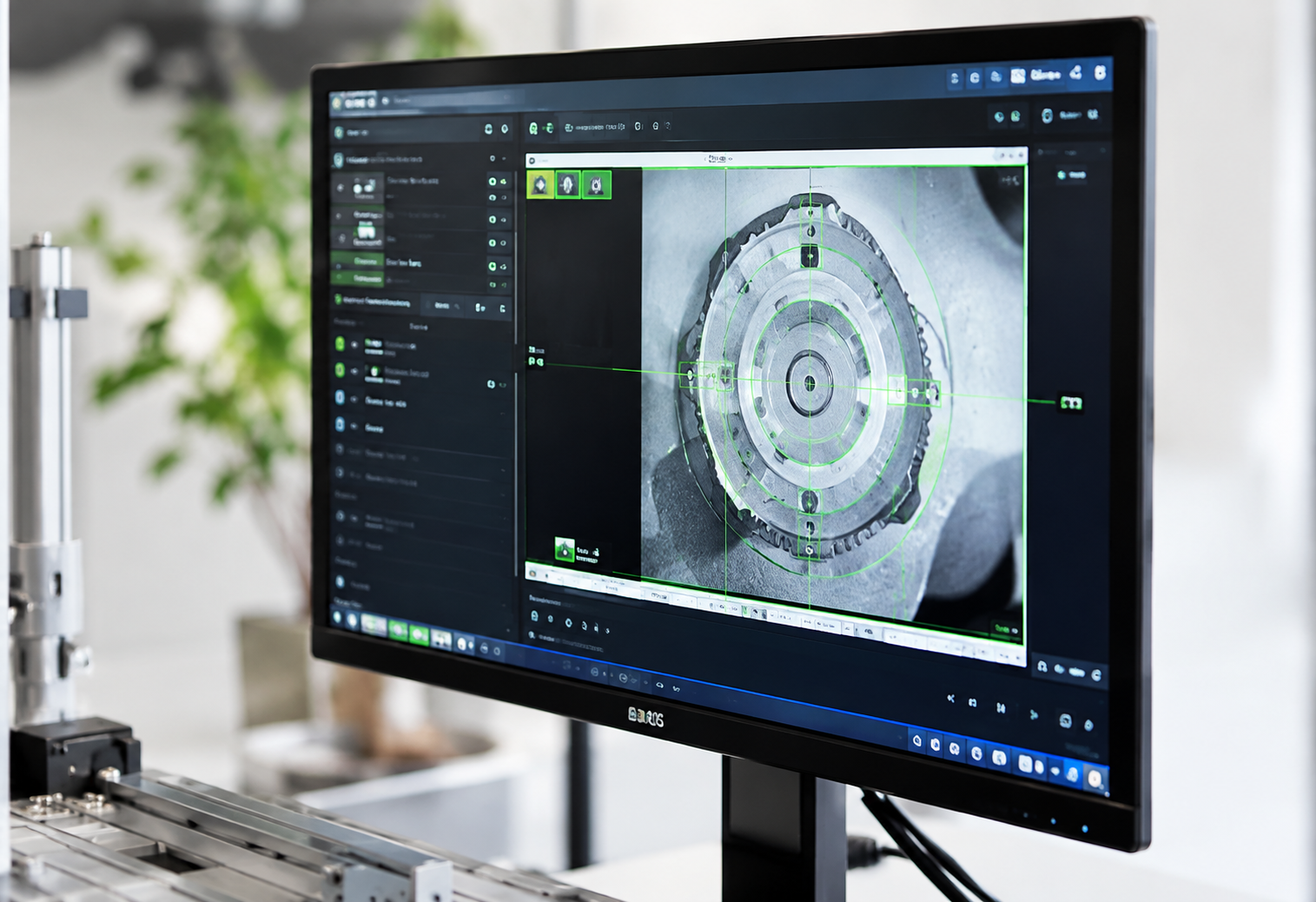Viewport: 1316px width, 902px height.
Task: Select the upper green-highlighted row in the left list
Action: click(x=357, y=261)
